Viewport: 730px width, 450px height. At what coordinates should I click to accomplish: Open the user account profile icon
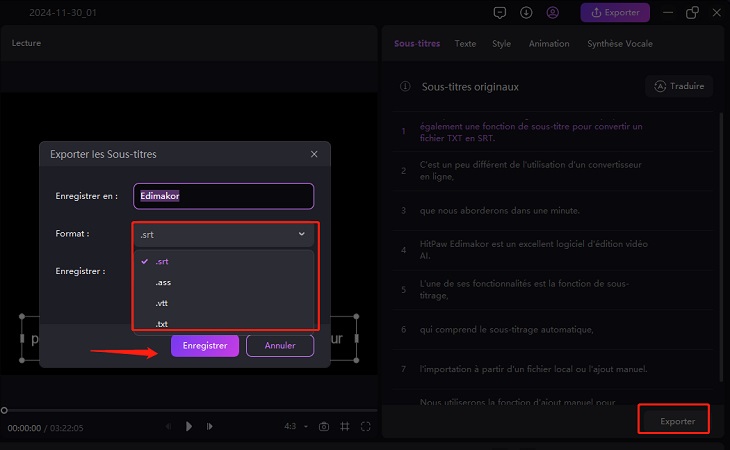coord(553,13)
